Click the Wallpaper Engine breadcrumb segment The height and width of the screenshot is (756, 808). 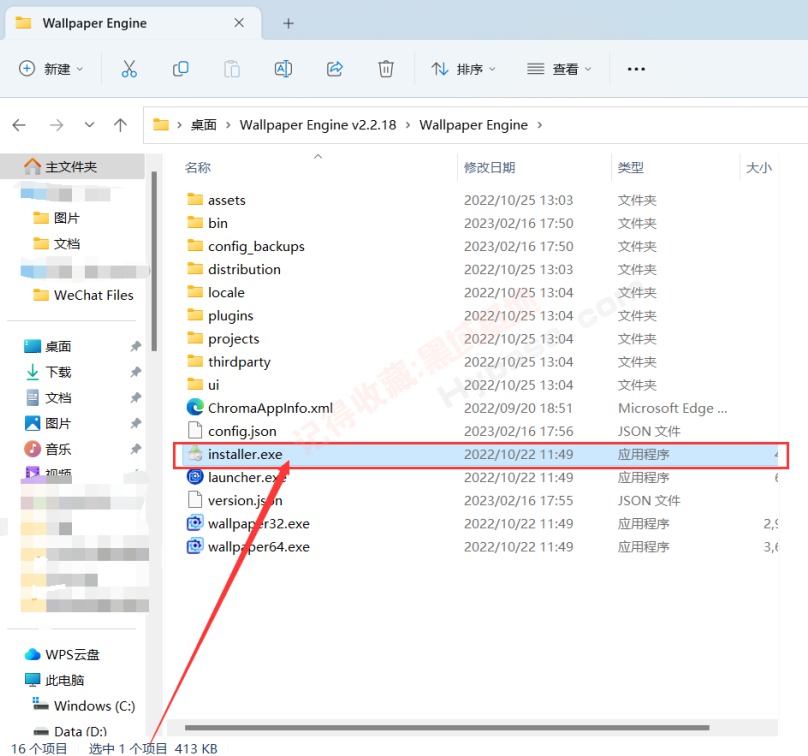473,125
